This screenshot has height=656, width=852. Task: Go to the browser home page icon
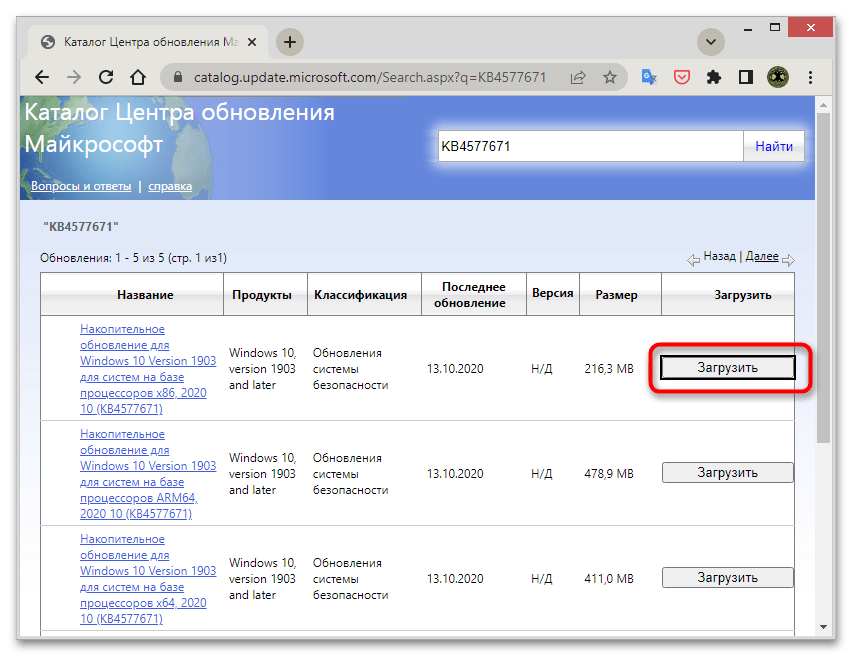[x=139, y=77]
